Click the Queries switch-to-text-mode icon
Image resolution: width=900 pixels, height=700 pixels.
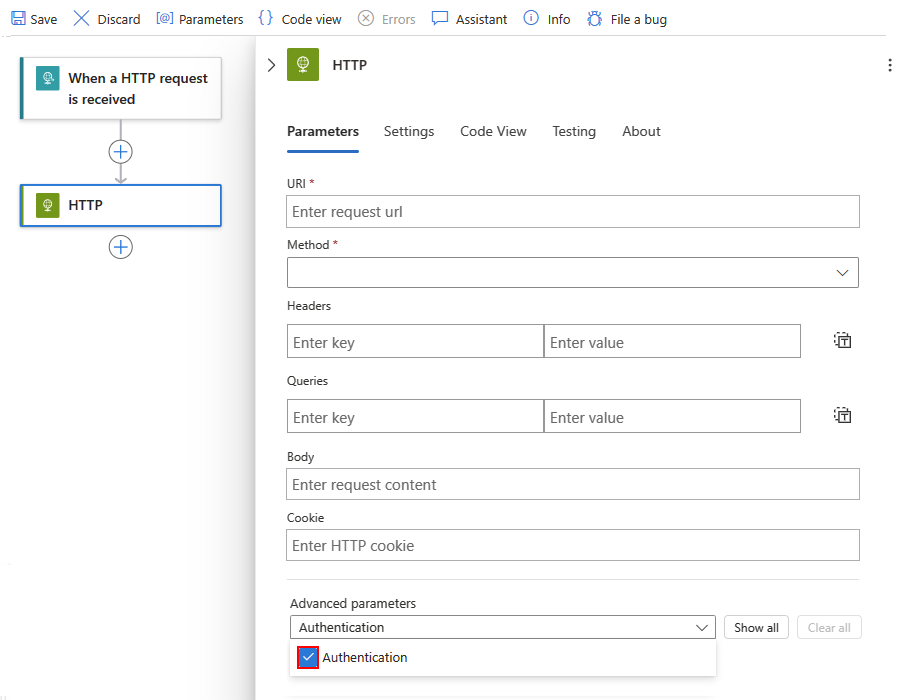pos(843,415)
